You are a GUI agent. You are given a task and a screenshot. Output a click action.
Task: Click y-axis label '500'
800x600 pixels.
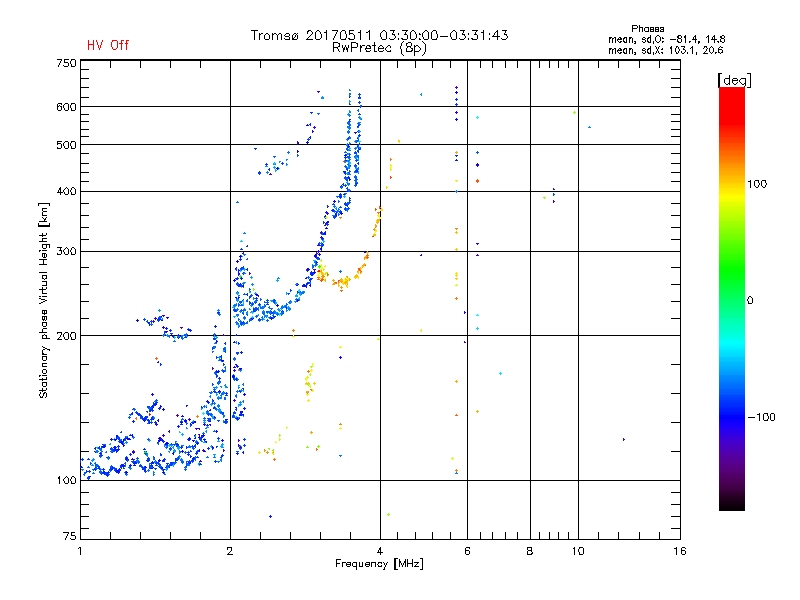click(x=66, y=145)
